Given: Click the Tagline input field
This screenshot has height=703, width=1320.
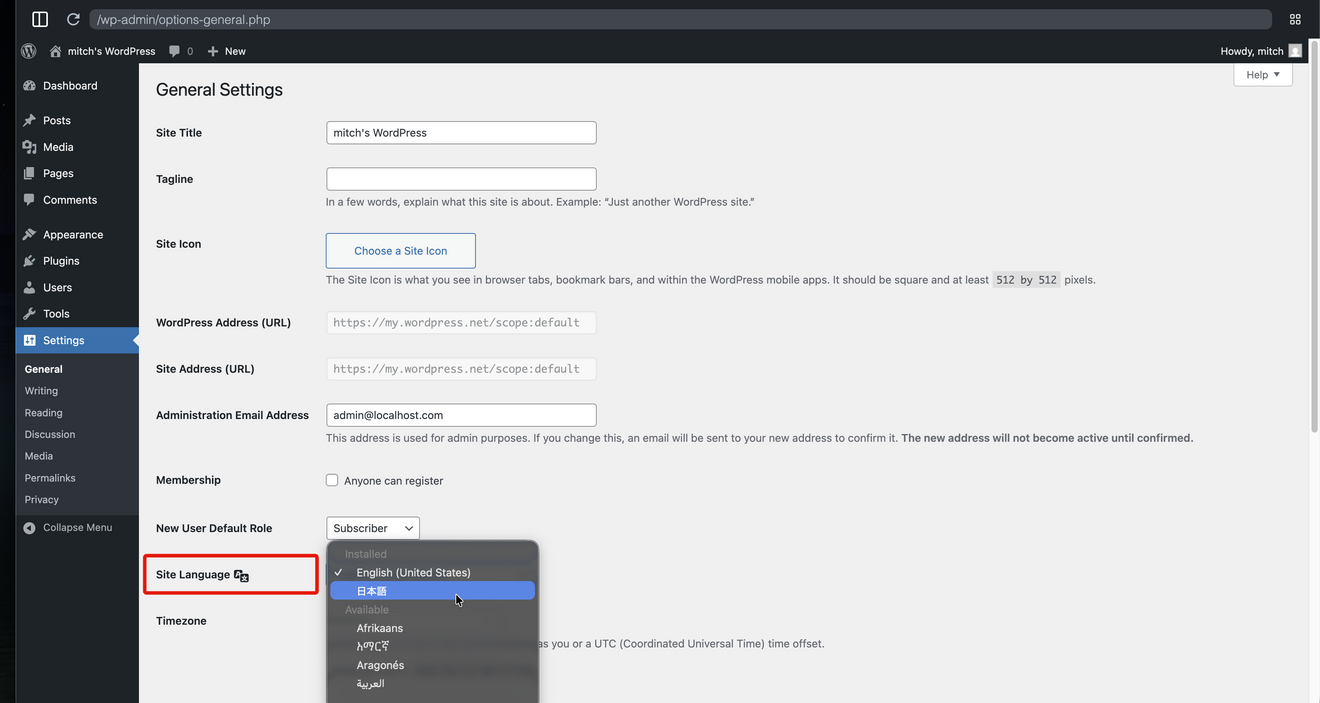Looking at the screenshot, I should tap(461, 179).
